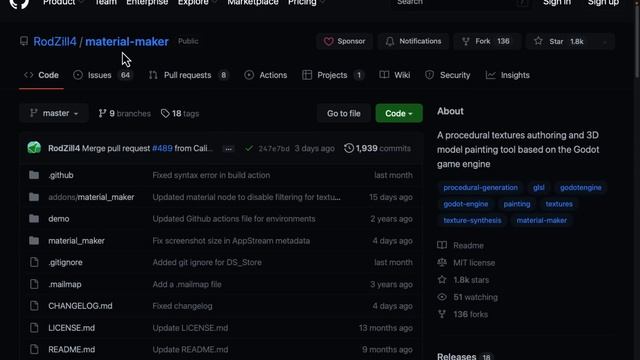Open pull request #489 link

point(162,148)
